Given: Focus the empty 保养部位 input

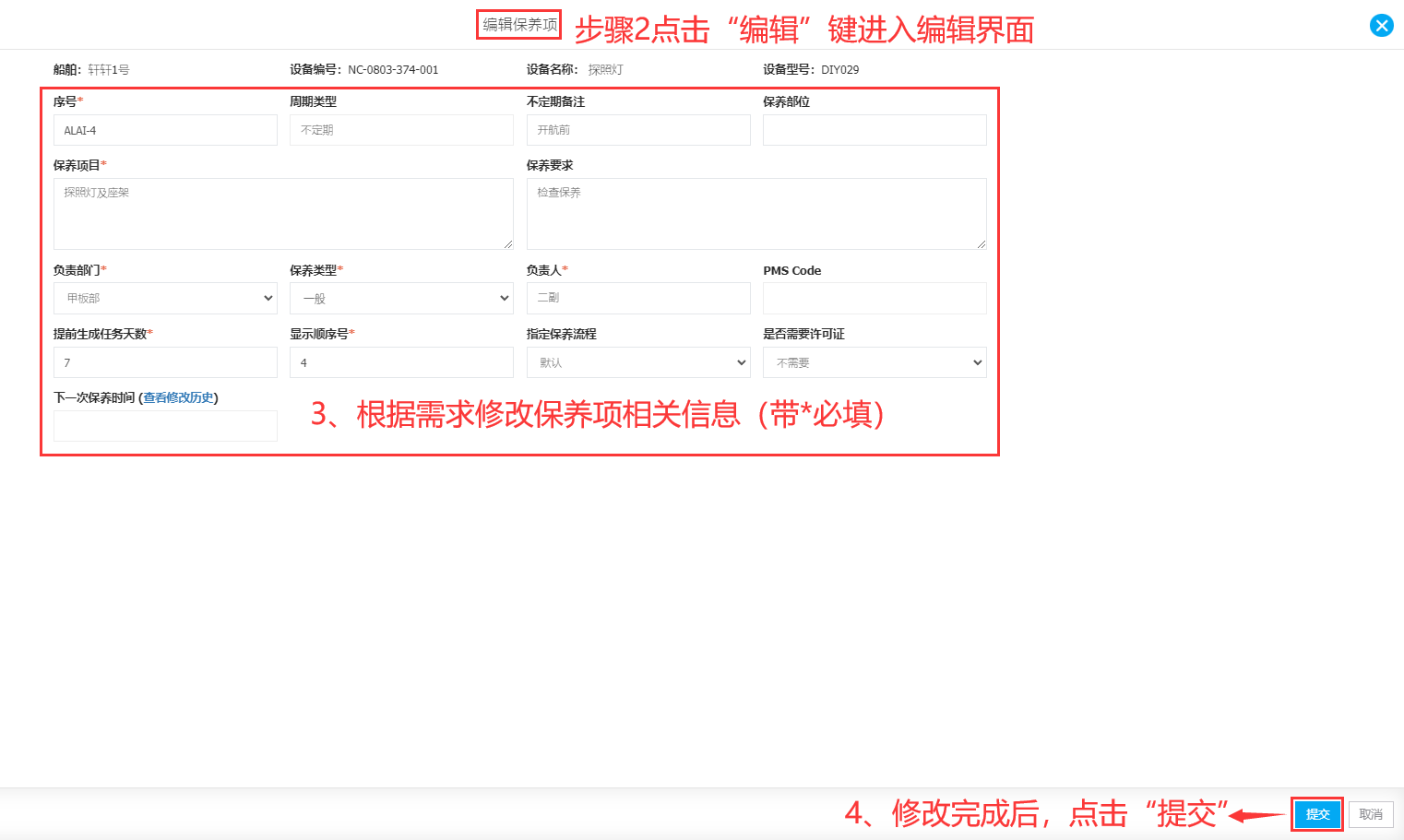Looking at the screenshot, I should tap(875, 130).
